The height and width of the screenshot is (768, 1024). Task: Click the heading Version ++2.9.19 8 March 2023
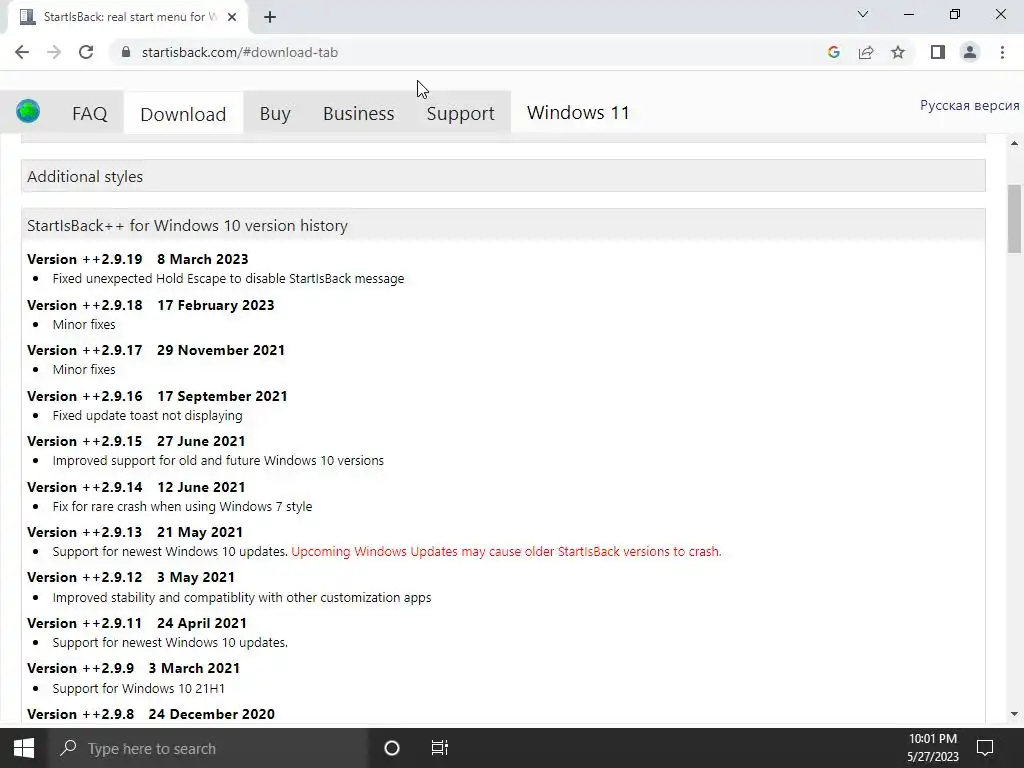coord(138,259)
